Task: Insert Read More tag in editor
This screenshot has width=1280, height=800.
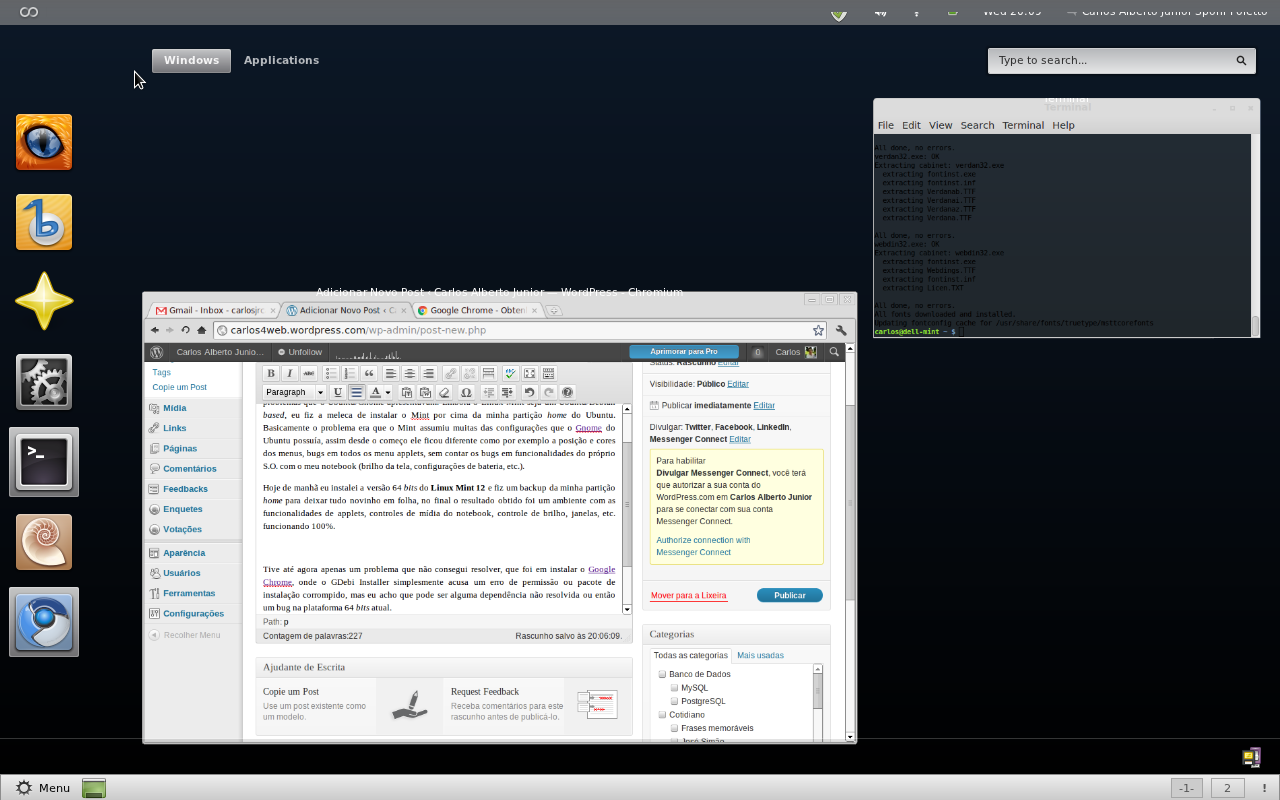Action: click(488, 373)
